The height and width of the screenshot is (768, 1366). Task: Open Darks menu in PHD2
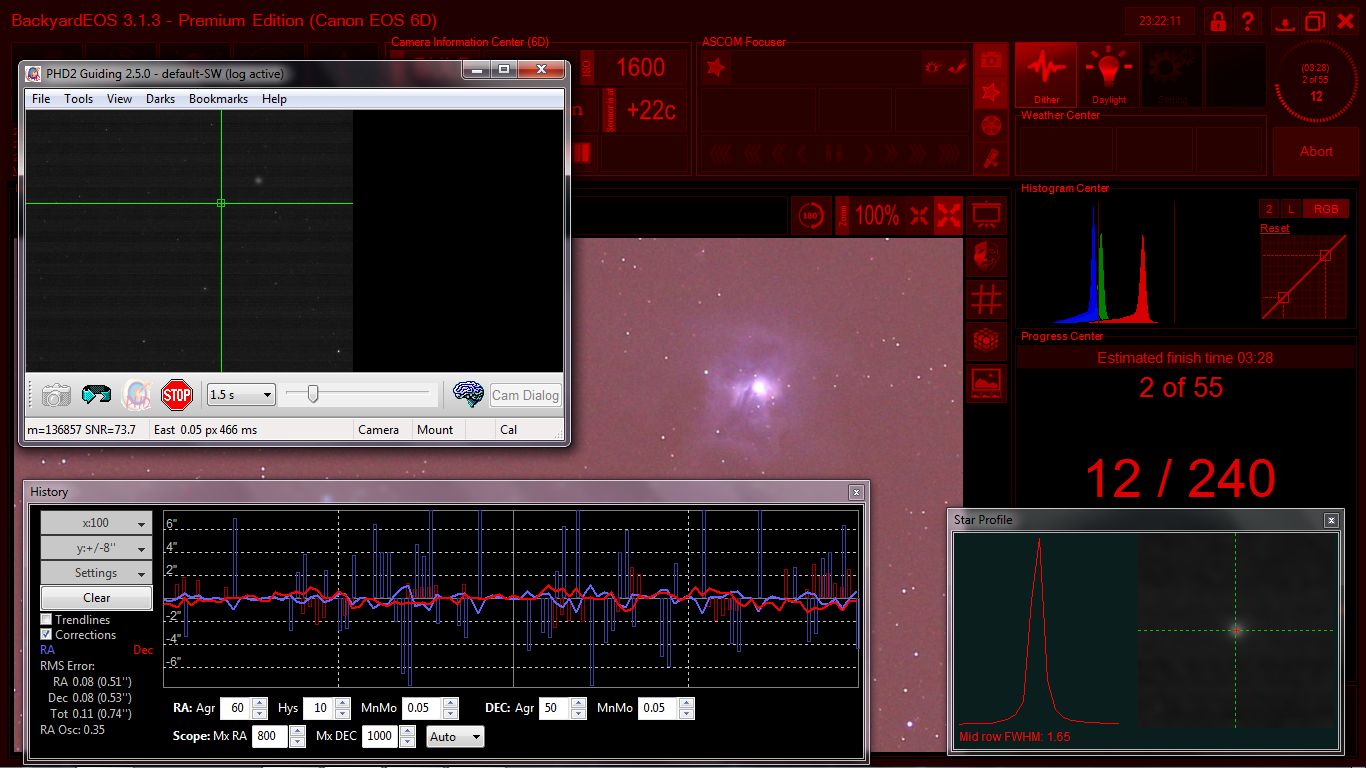(160, 99)
